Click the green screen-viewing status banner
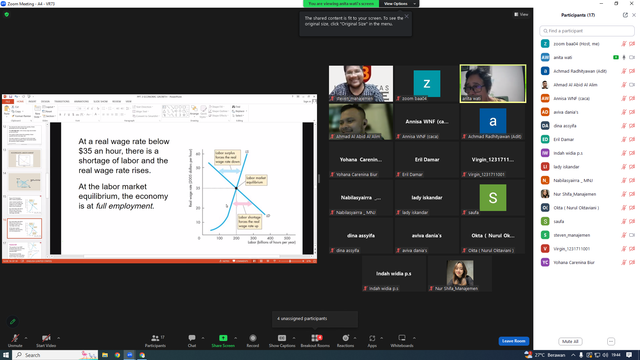This screenshot has height=360, width=640. point(341,4)
